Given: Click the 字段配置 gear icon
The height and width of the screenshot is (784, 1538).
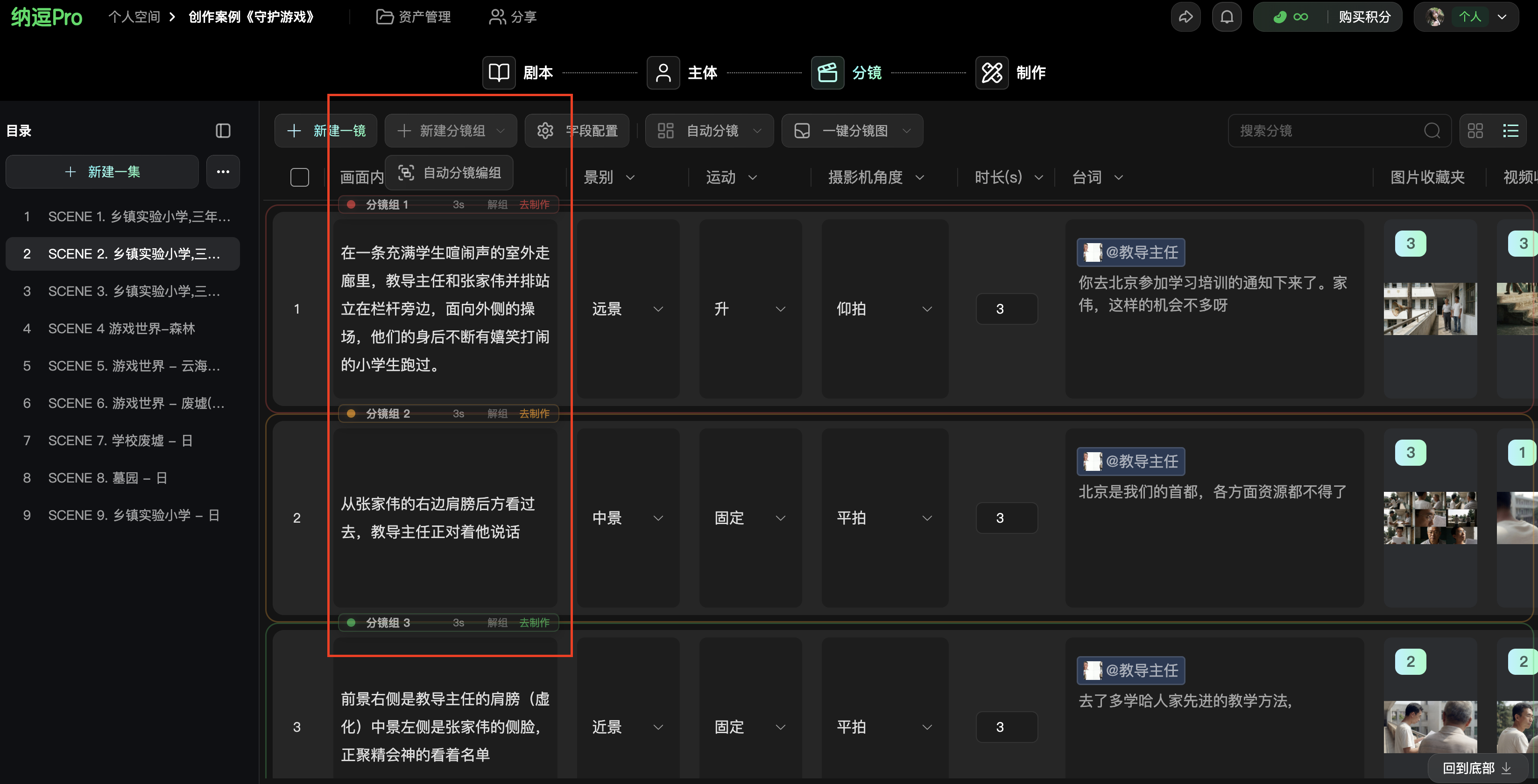Looking at the screenshot, I should [x=544, y=131].
